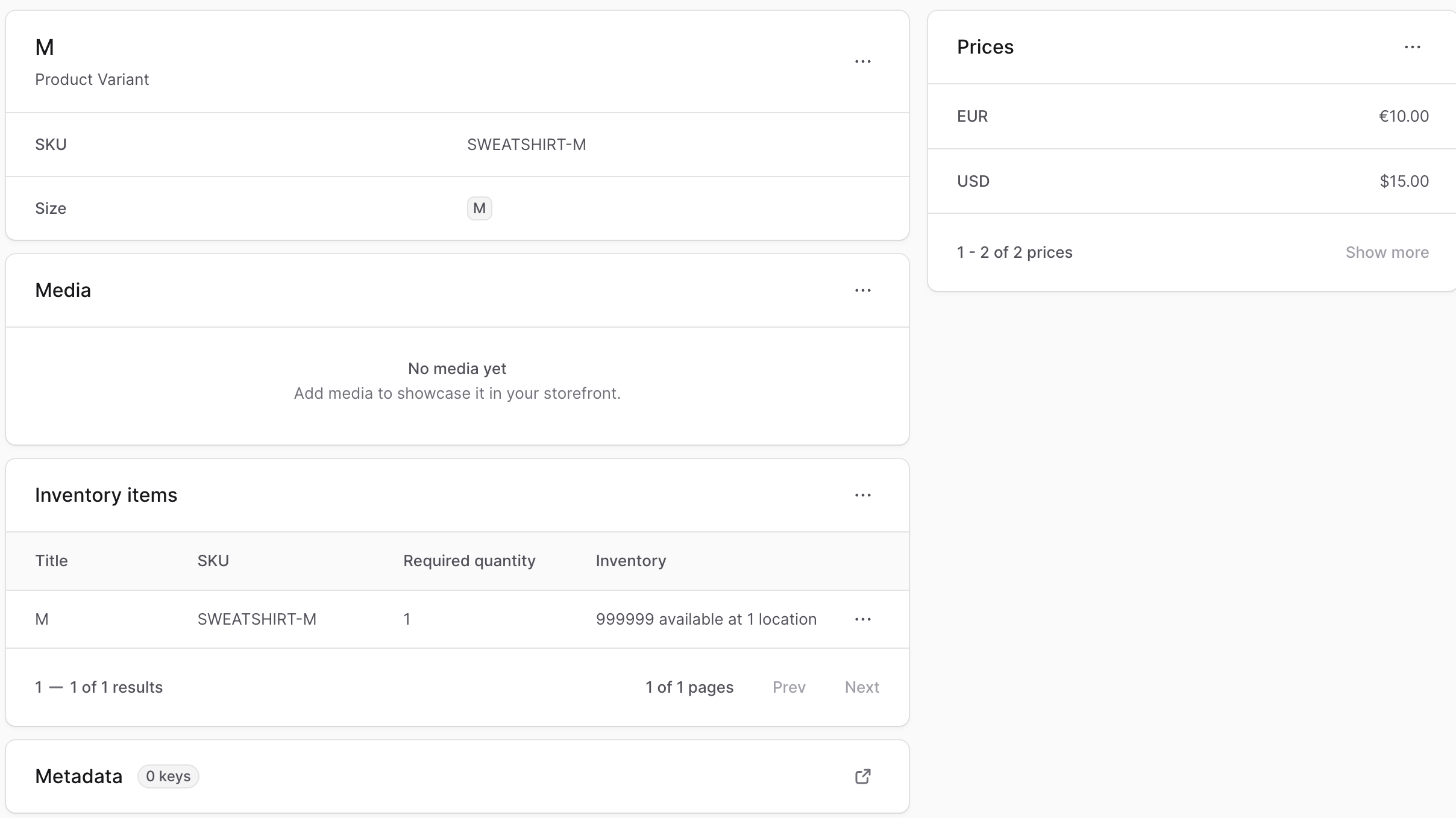Go to the Prev inventory page
1456x818 pixels.
[789, 687]
